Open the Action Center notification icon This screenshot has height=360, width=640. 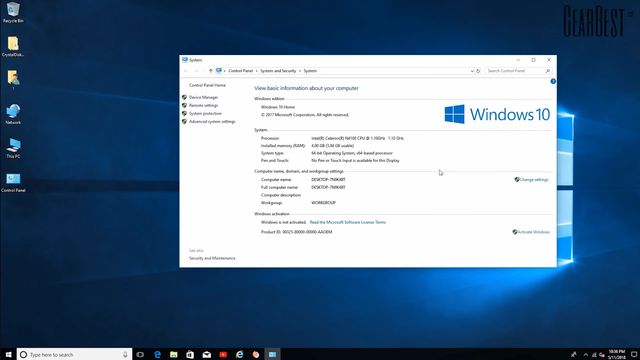(x=634, y=354)
